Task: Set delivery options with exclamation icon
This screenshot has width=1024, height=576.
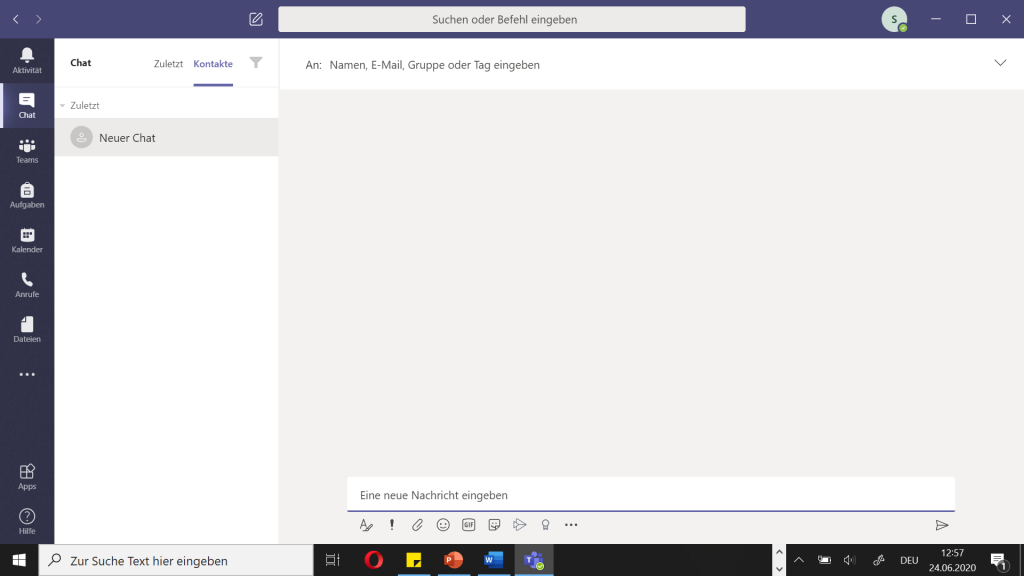Action: [x=392, y=525]
